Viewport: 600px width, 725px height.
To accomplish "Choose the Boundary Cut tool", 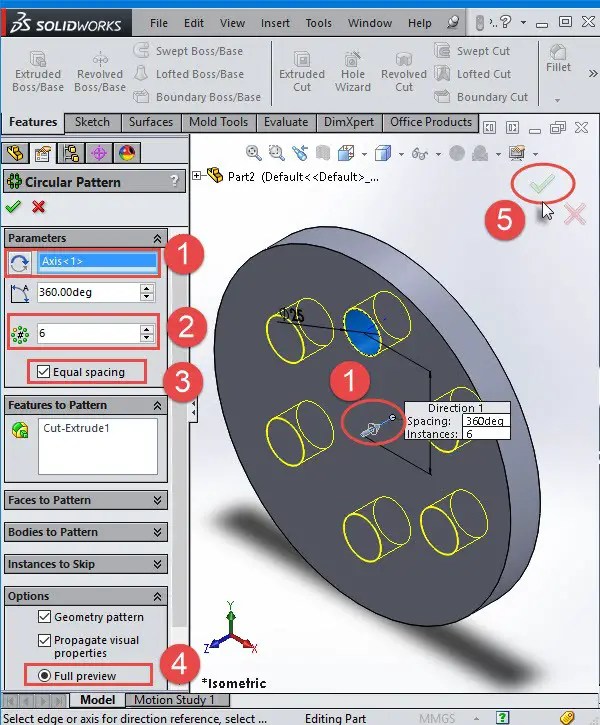I will (x=481, y=97).
